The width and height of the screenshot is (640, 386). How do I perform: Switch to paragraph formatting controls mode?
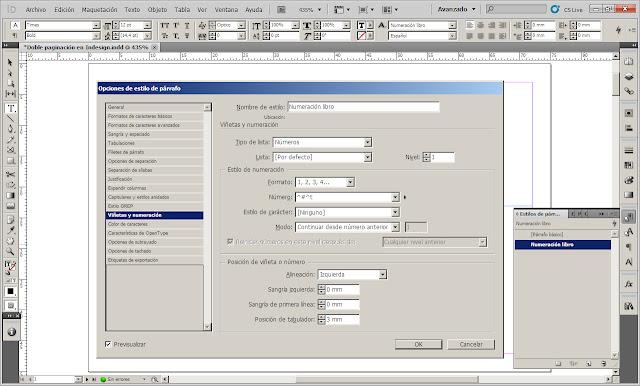(x=15, y=35)
